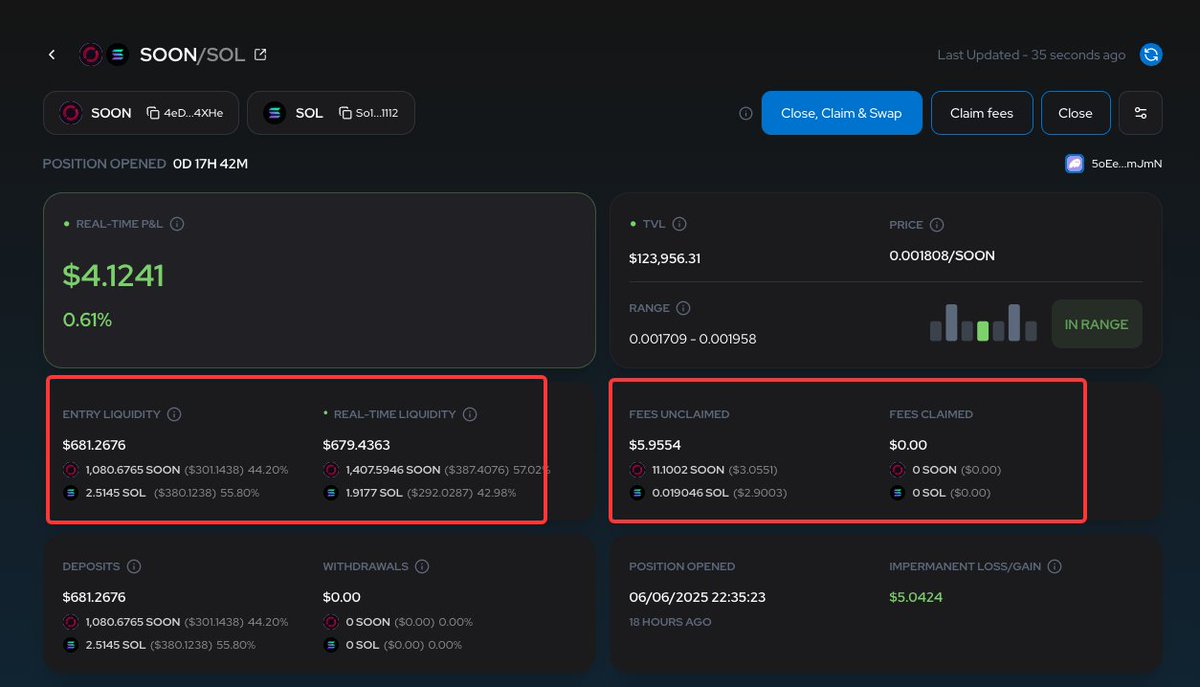1200x687 pixels.
Task: Click the Close position button
Action: point(1075,113)
